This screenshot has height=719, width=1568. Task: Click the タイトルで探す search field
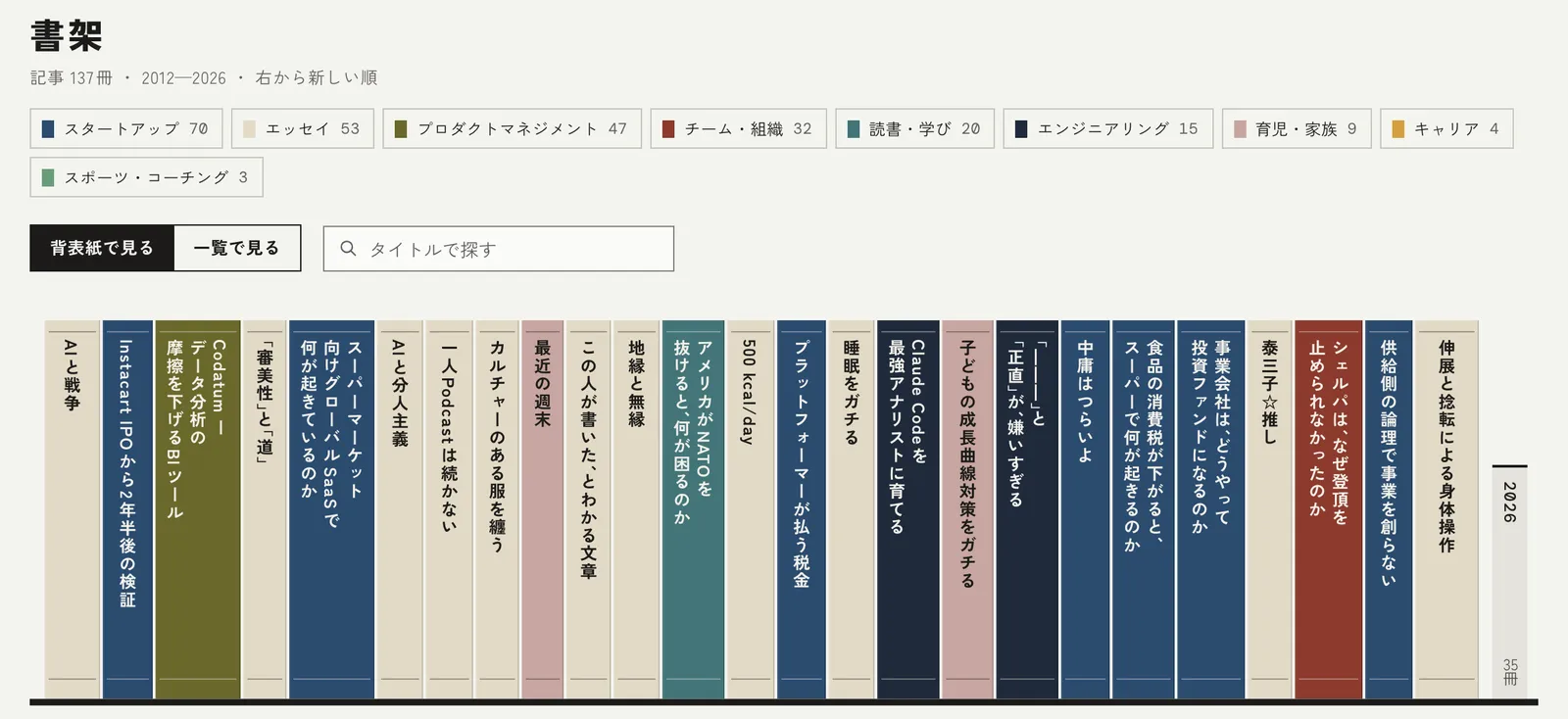pos(499,249)
